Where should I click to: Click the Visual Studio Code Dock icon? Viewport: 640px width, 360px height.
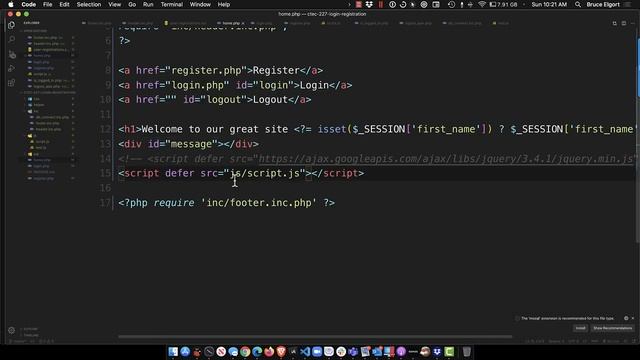[305, 351]
